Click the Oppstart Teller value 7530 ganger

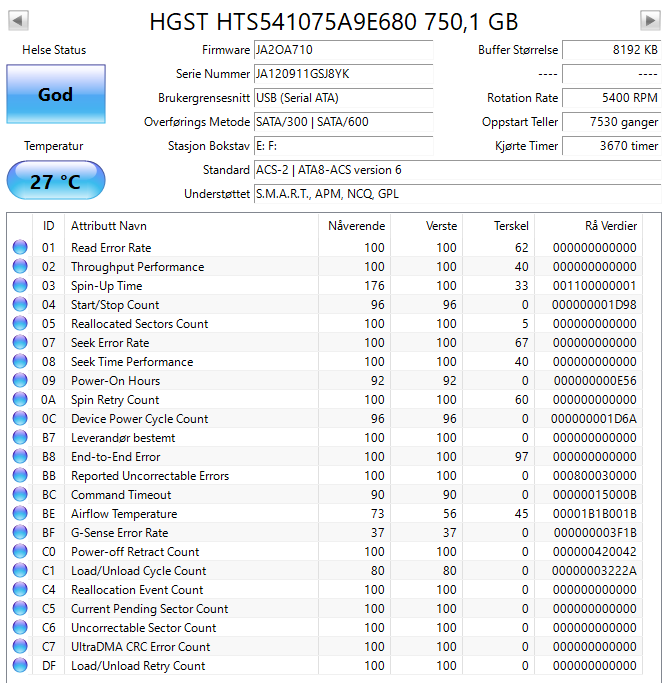click(x=610, y=122)
